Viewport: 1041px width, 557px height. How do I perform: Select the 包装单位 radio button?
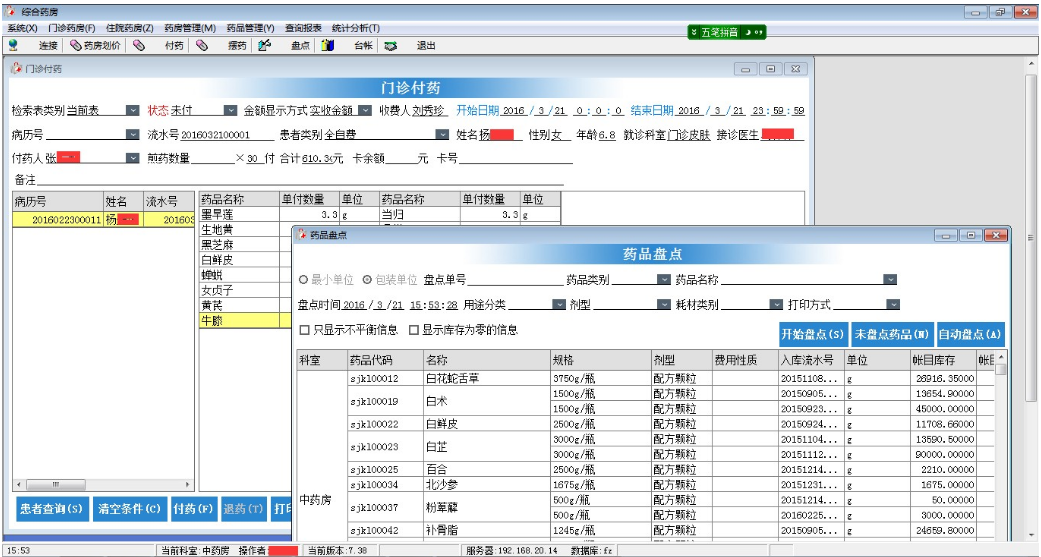pos(367,280)
